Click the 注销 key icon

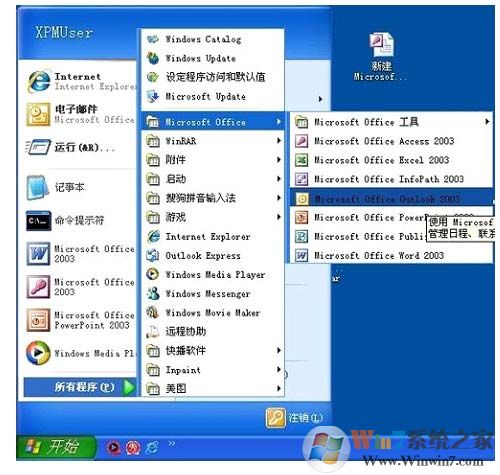pos(276,418)
